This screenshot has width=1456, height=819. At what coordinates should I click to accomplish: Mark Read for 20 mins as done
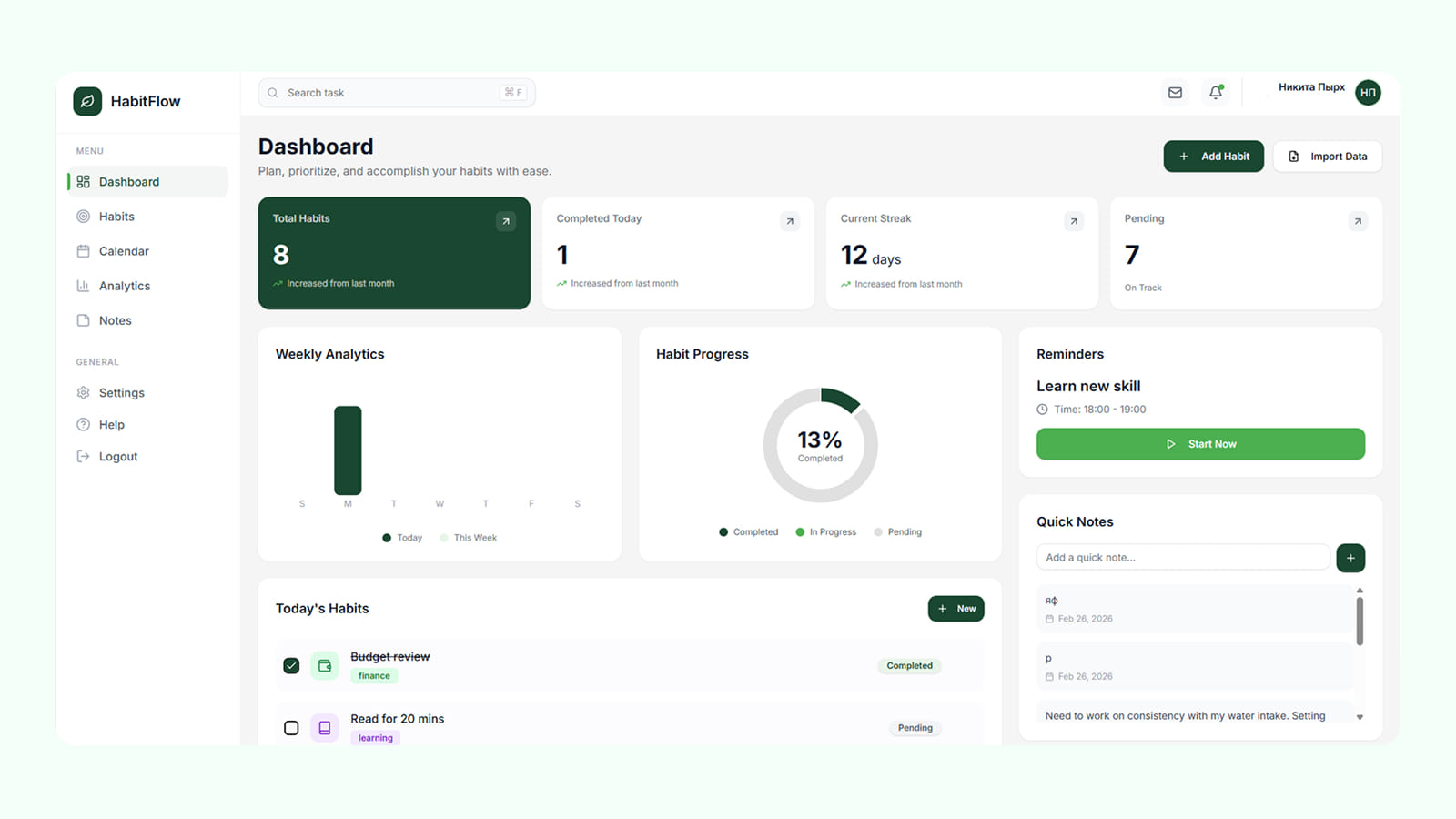291,727
